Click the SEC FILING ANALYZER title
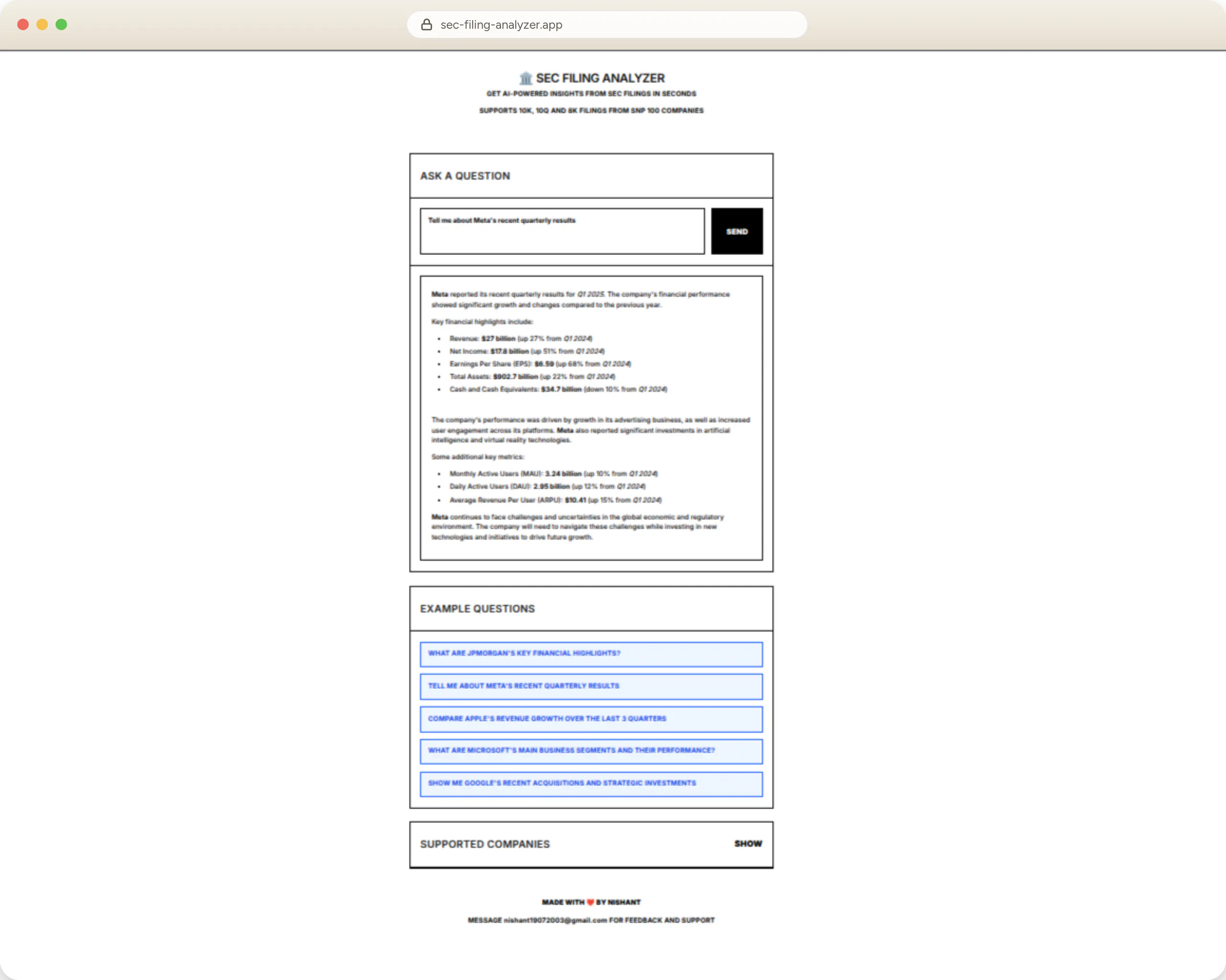 tap(600, 78)
